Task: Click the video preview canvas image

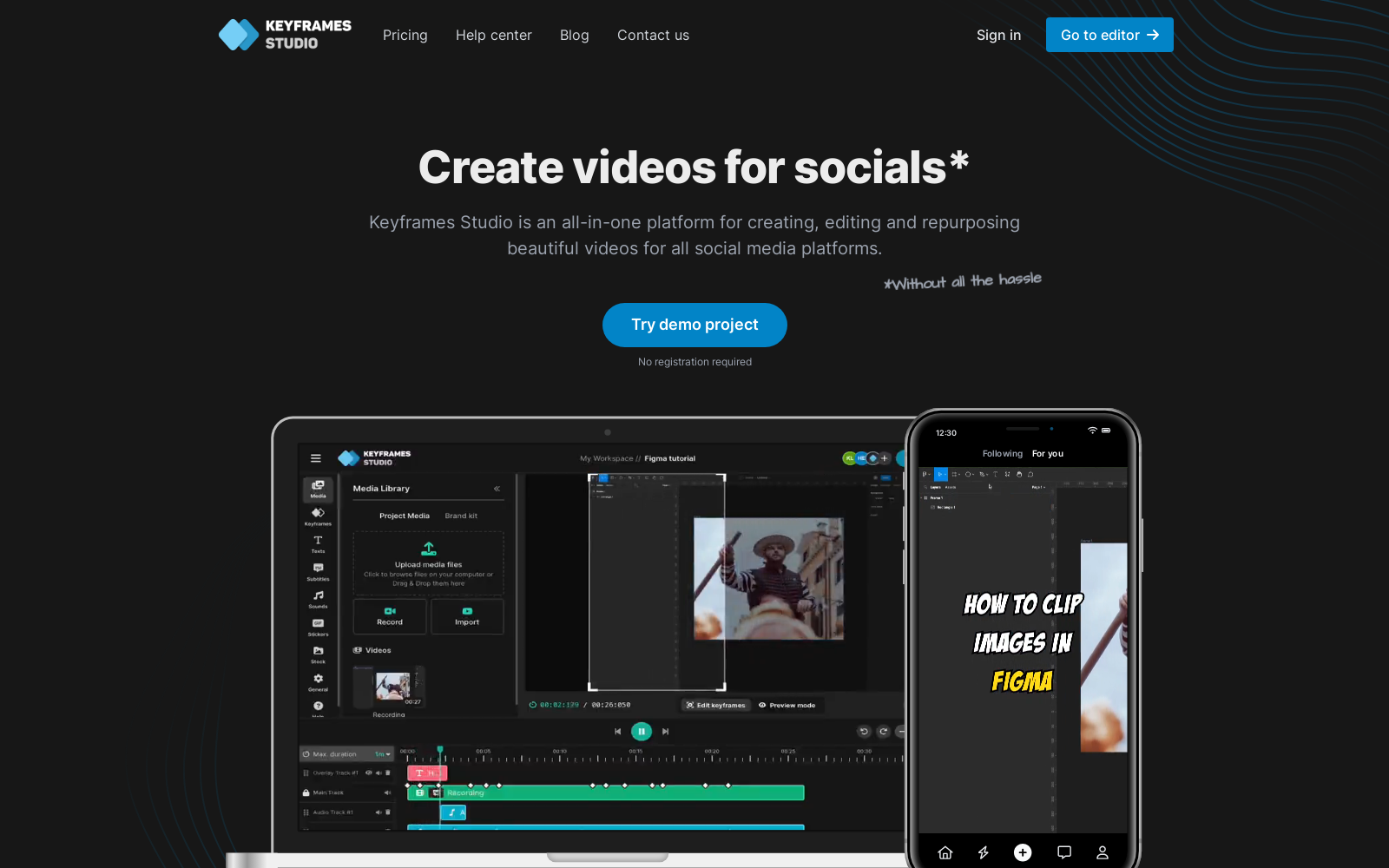Action: pyautogui.click(x=768, y=578)
